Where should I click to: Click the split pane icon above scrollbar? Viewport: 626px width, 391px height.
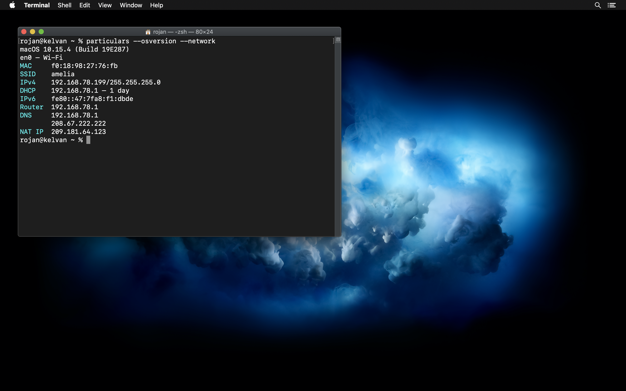pos(338,40)
